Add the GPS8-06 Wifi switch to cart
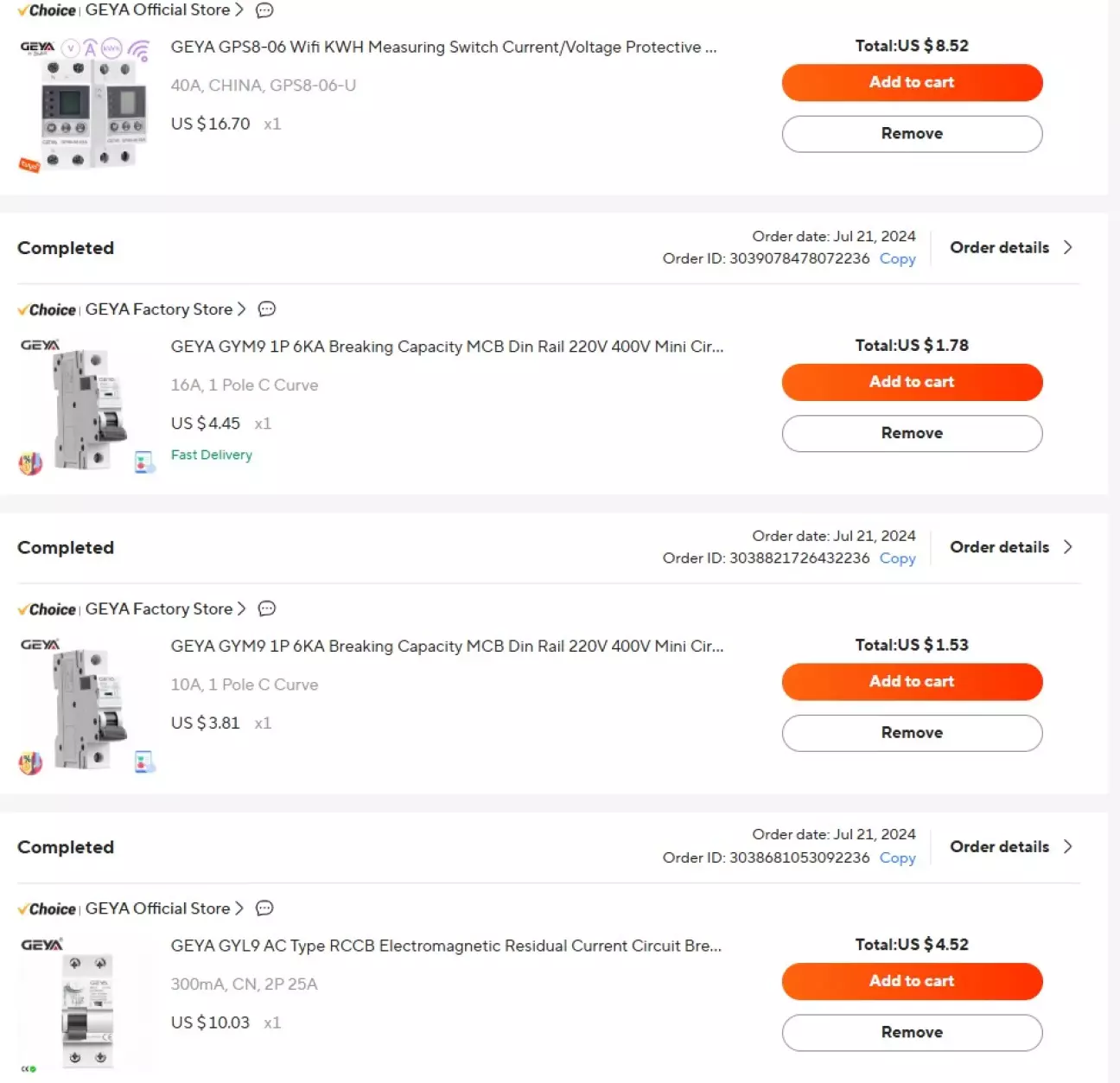The height and width of the screenshot is (1083, 1120). [912, 83]
